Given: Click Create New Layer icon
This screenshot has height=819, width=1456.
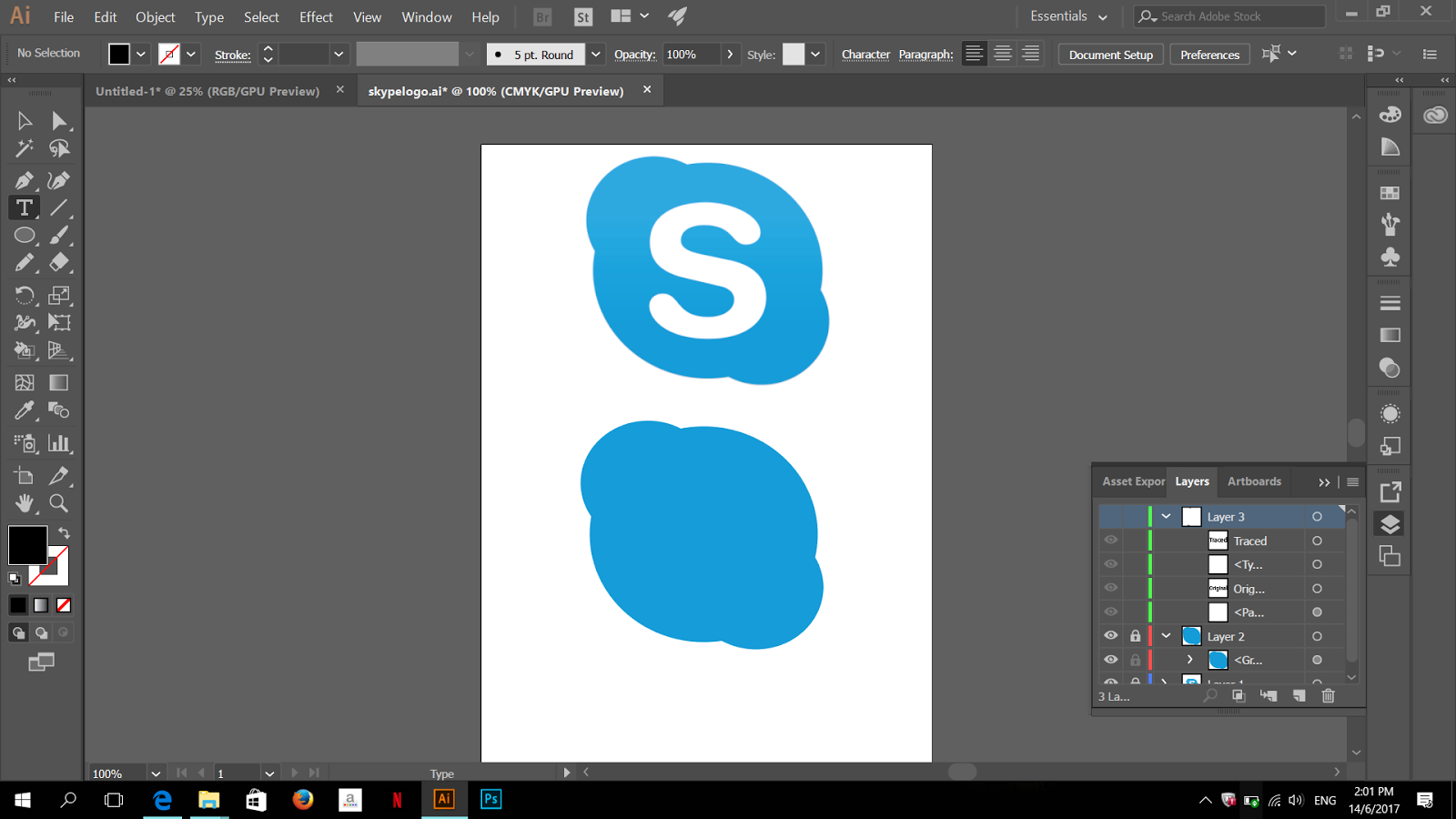Looking at the screenshot, I should tap(1299, 696).
